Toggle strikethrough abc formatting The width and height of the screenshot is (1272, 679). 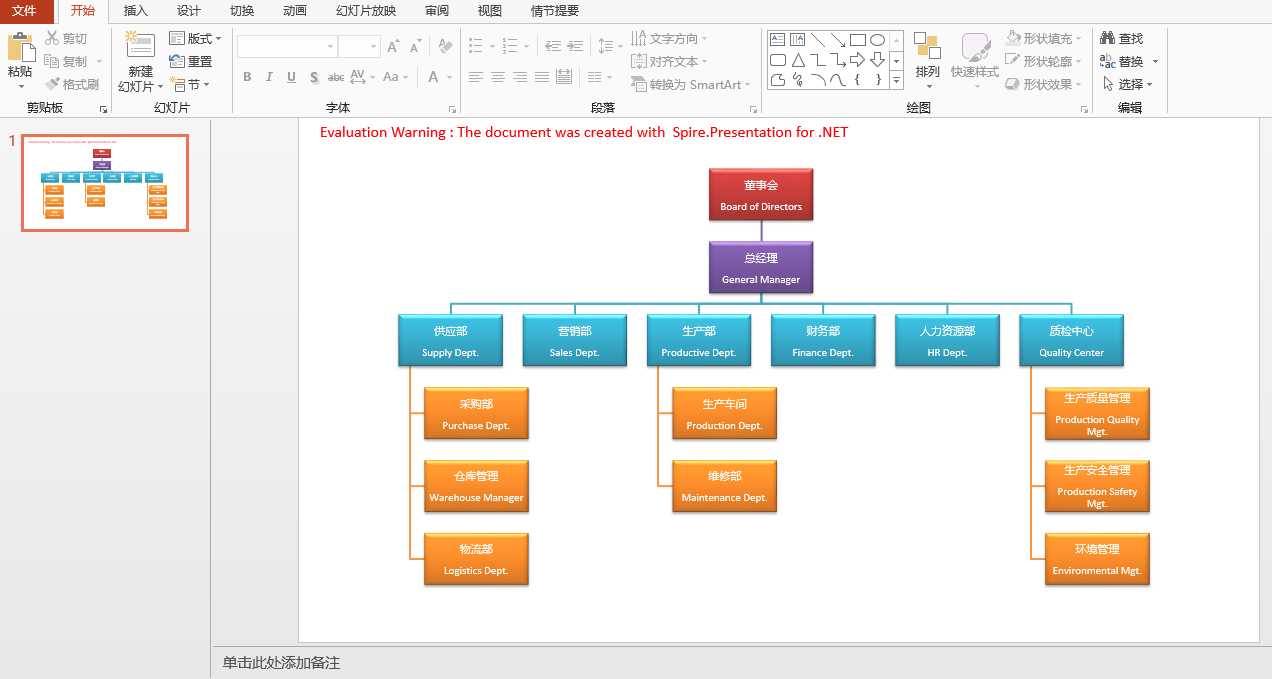336,77
